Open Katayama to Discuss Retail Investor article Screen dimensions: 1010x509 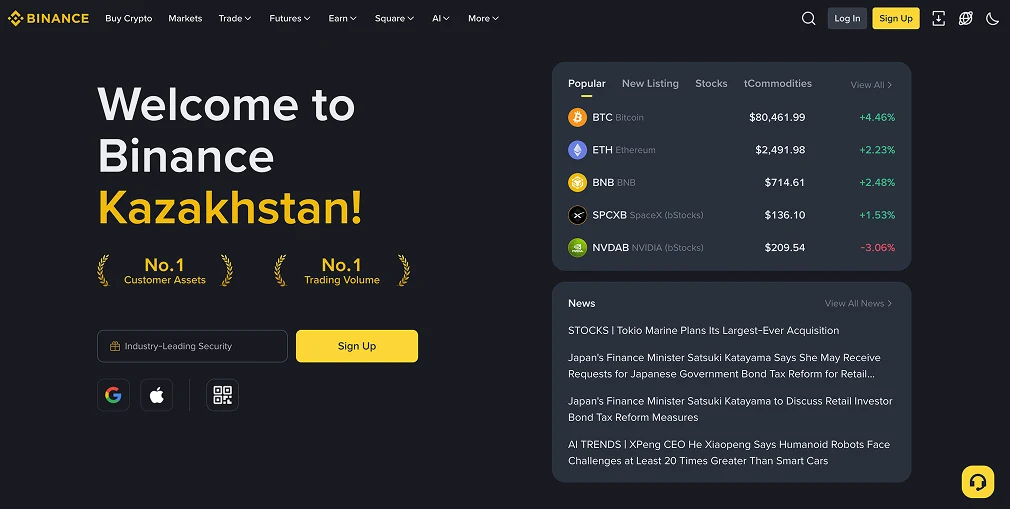pyautogui.click(x=730, y=409)
